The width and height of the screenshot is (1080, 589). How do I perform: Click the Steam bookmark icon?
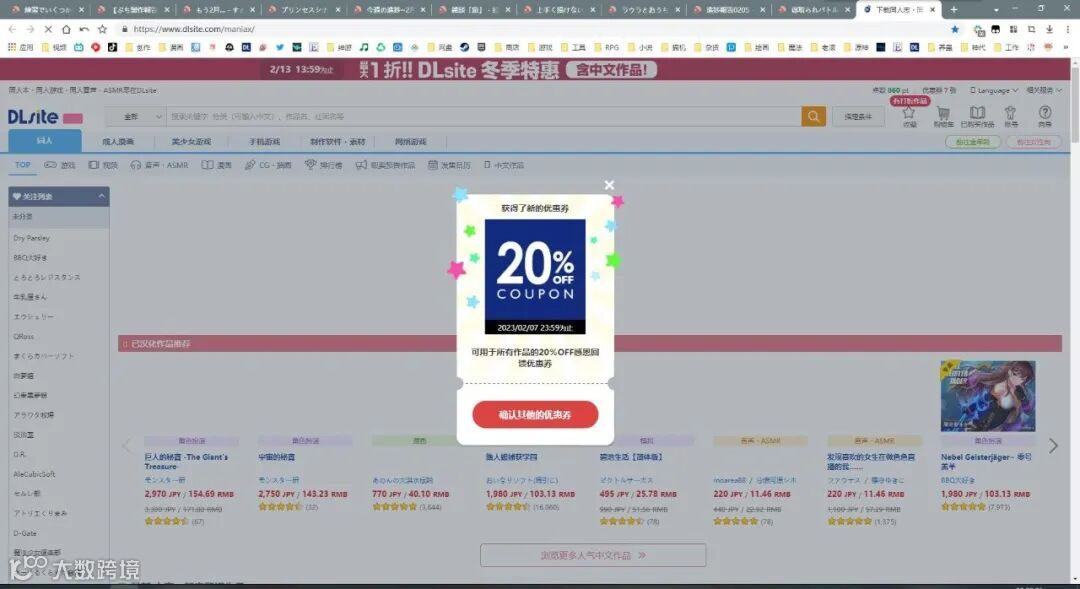(x=465, y=48)
